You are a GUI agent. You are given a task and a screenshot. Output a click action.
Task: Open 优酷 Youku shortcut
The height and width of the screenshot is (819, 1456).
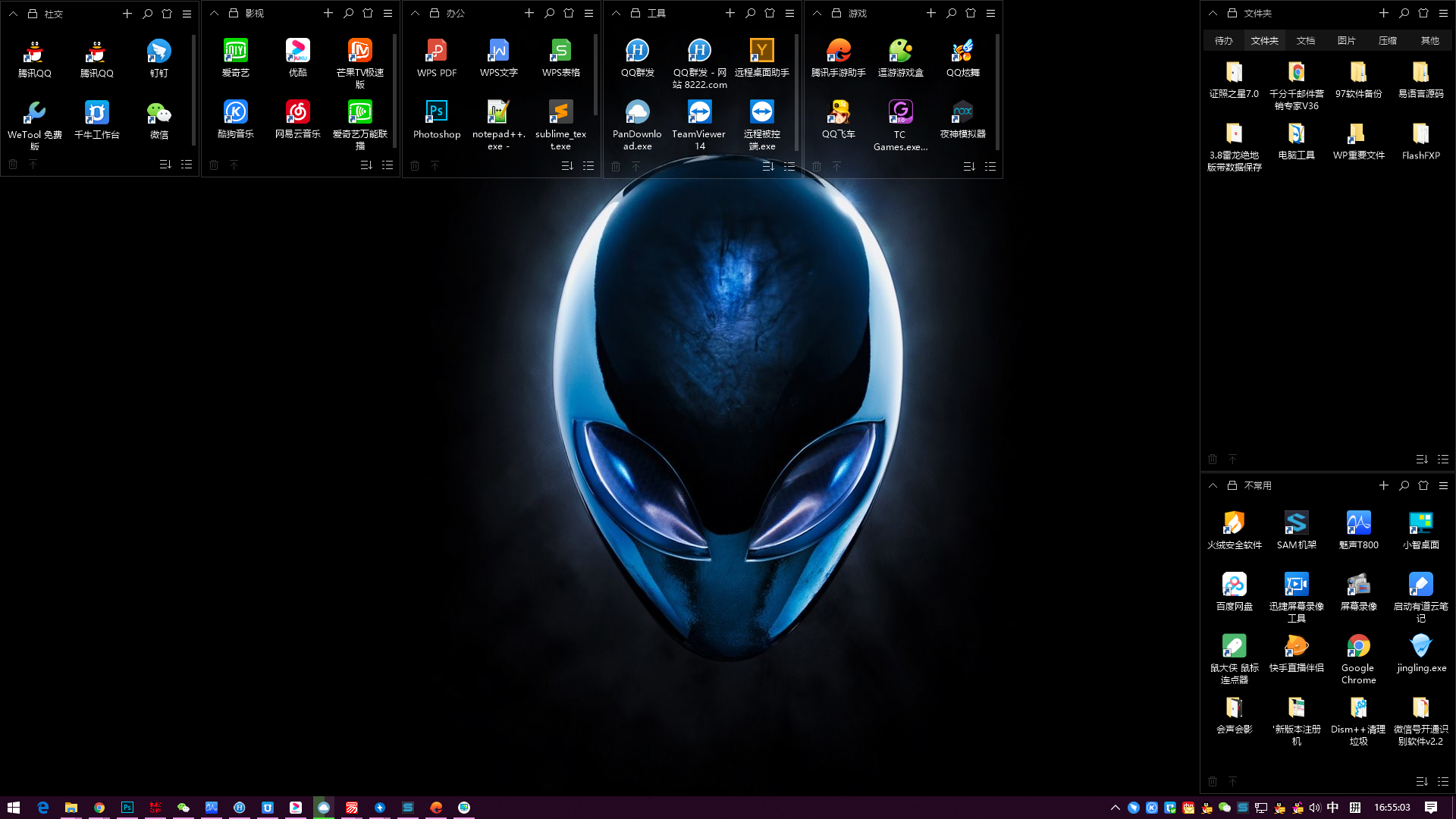(297, 58)
